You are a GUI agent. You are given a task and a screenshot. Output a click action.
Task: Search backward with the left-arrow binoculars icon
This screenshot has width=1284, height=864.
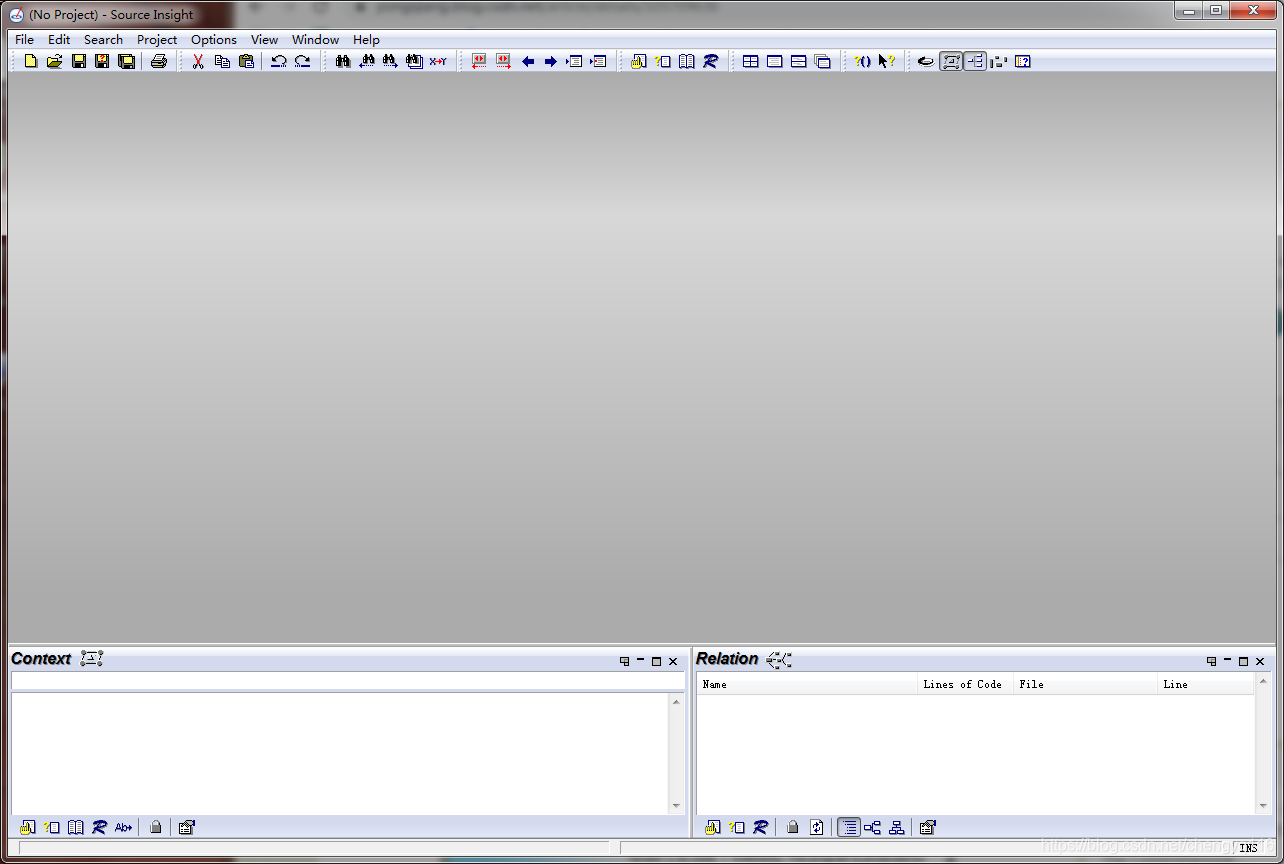pyautogui.click(x=366, y=61)
